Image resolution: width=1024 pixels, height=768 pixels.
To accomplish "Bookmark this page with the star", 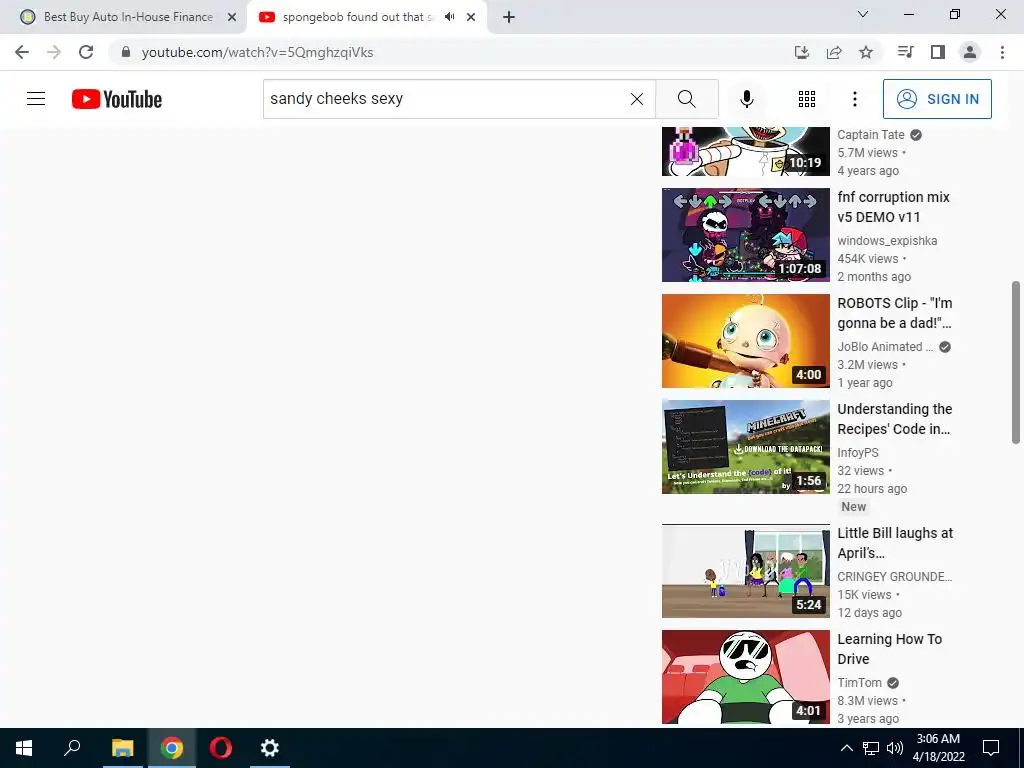I will point(866,52).
